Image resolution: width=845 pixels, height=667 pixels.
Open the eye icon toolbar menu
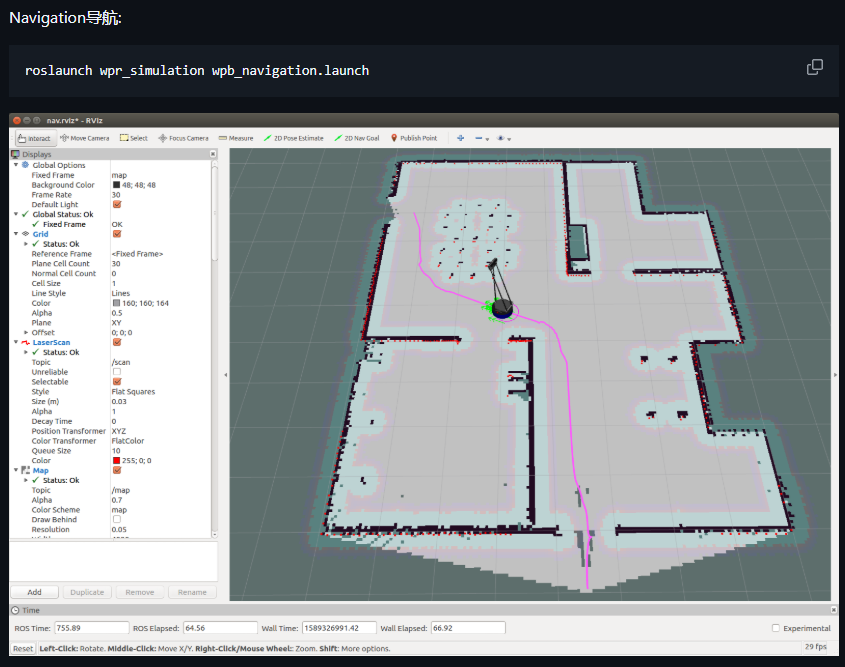[504, 138]
